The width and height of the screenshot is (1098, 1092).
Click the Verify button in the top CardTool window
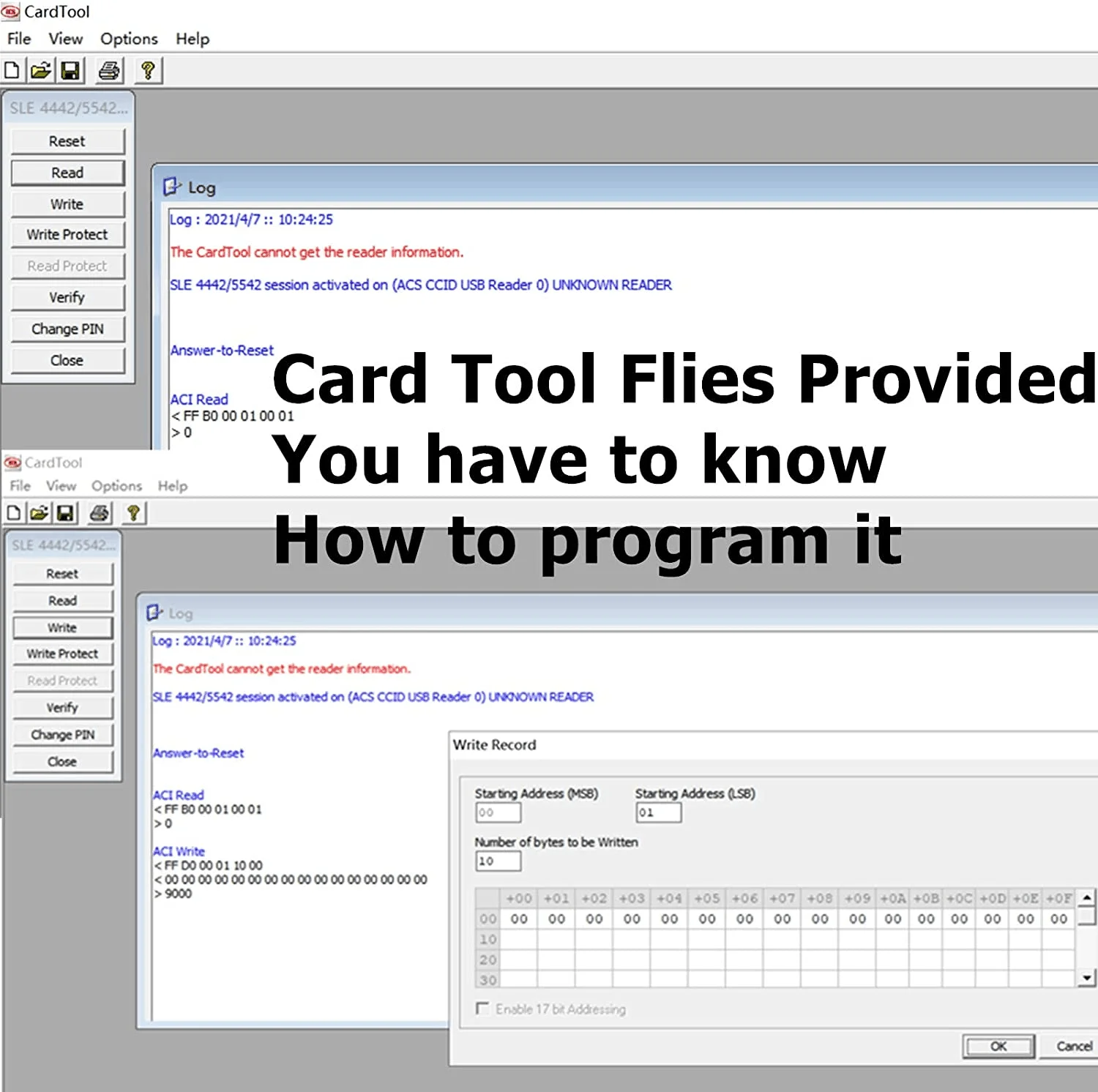(x=67, y=298)
